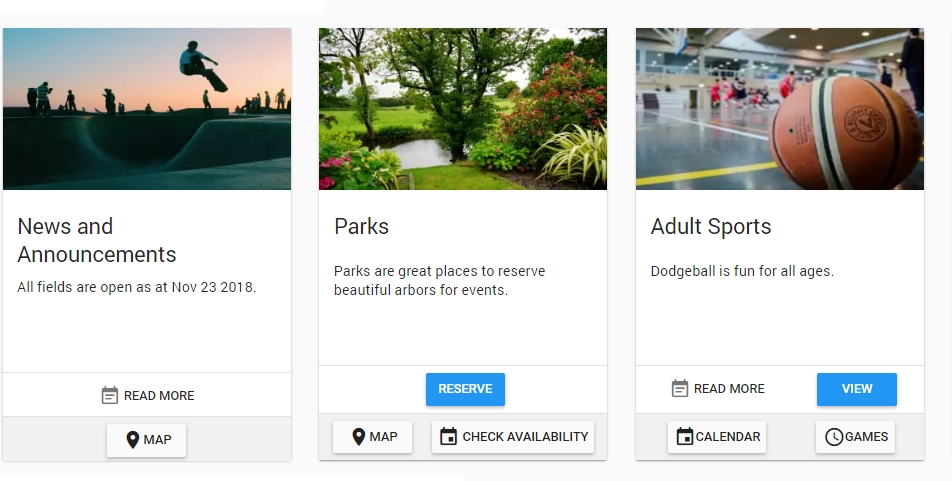Image resolution: width=952 pixels, height=481 pixels.
Task: Click the calendar icon in Adult Sports card
Action: 685,437
